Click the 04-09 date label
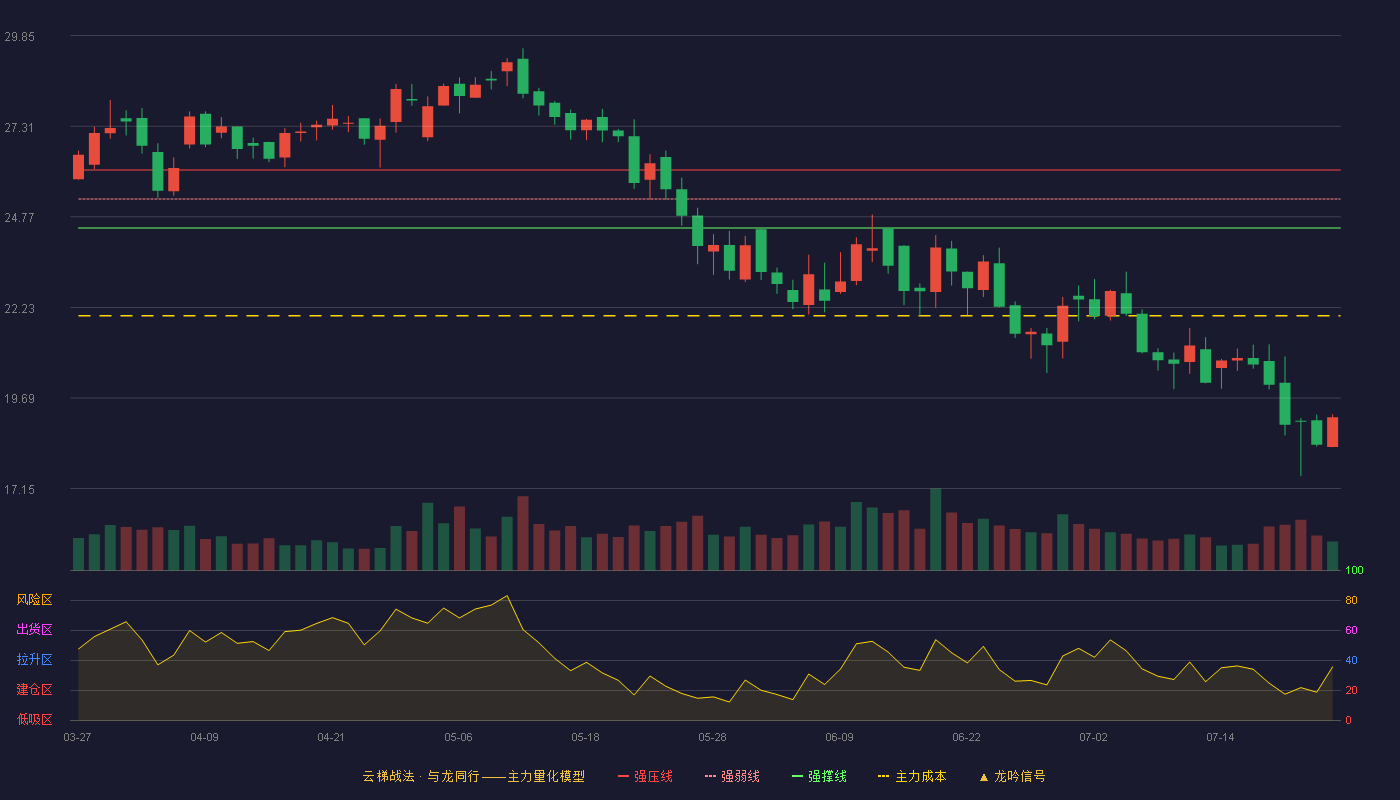The height and width of the screenshot is (800, 1400). tap(204, 737)
